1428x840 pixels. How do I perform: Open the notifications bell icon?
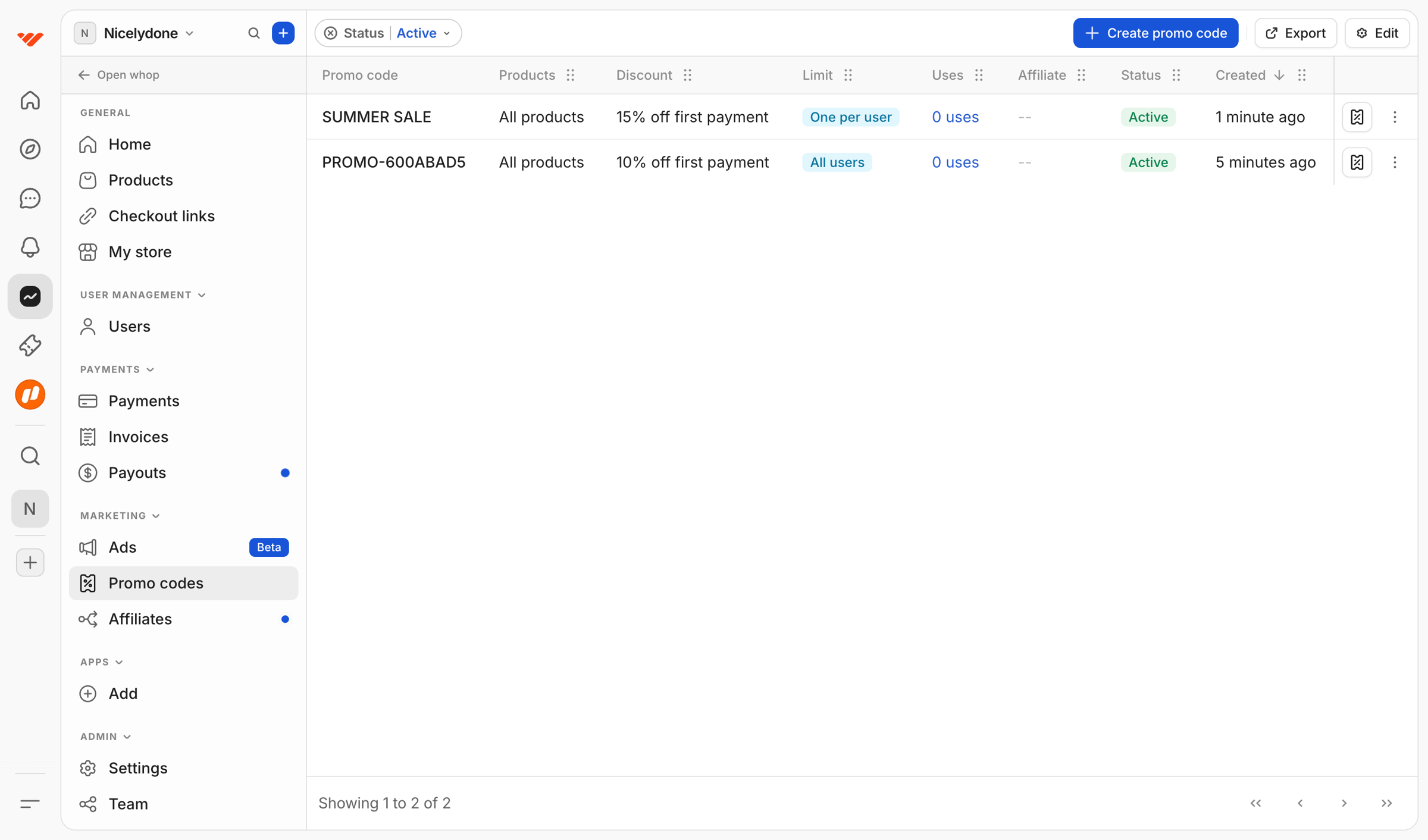point(30,247)
